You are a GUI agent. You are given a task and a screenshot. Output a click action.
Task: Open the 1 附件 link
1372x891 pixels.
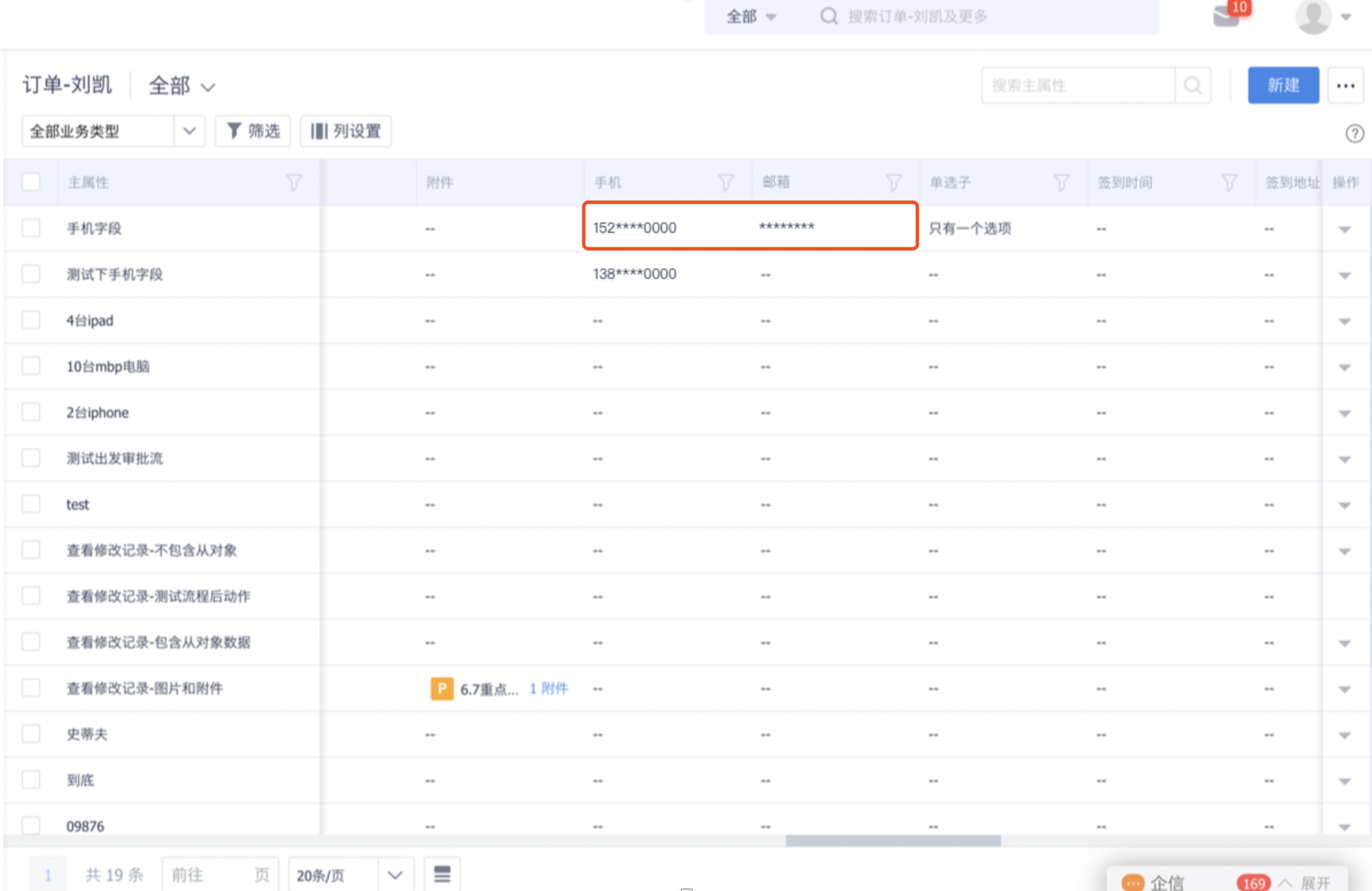tap(549, 688)
